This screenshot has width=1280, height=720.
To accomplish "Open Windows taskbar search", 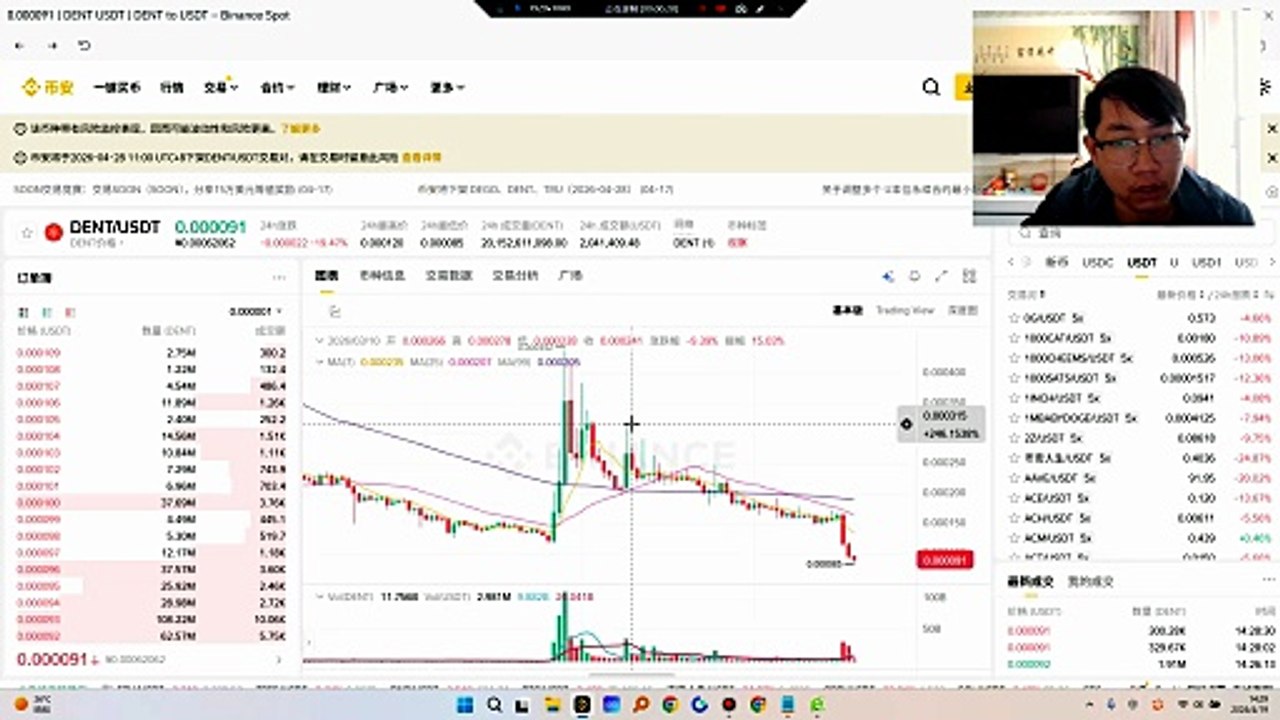I will (495, 705).
